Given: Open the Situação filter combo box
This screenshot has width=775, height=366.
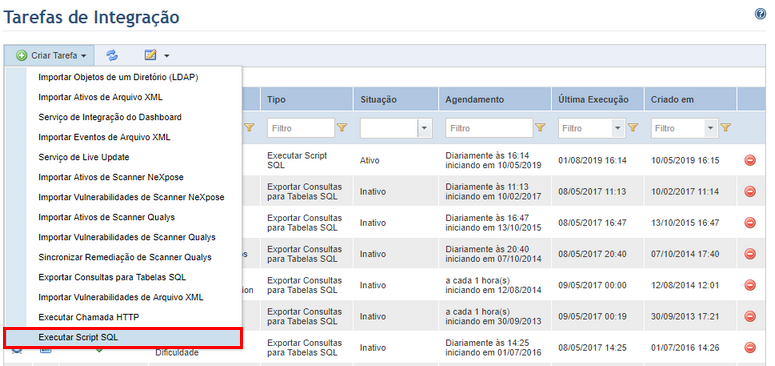Looking at the screenshot, I should click(x=395, y=128).
